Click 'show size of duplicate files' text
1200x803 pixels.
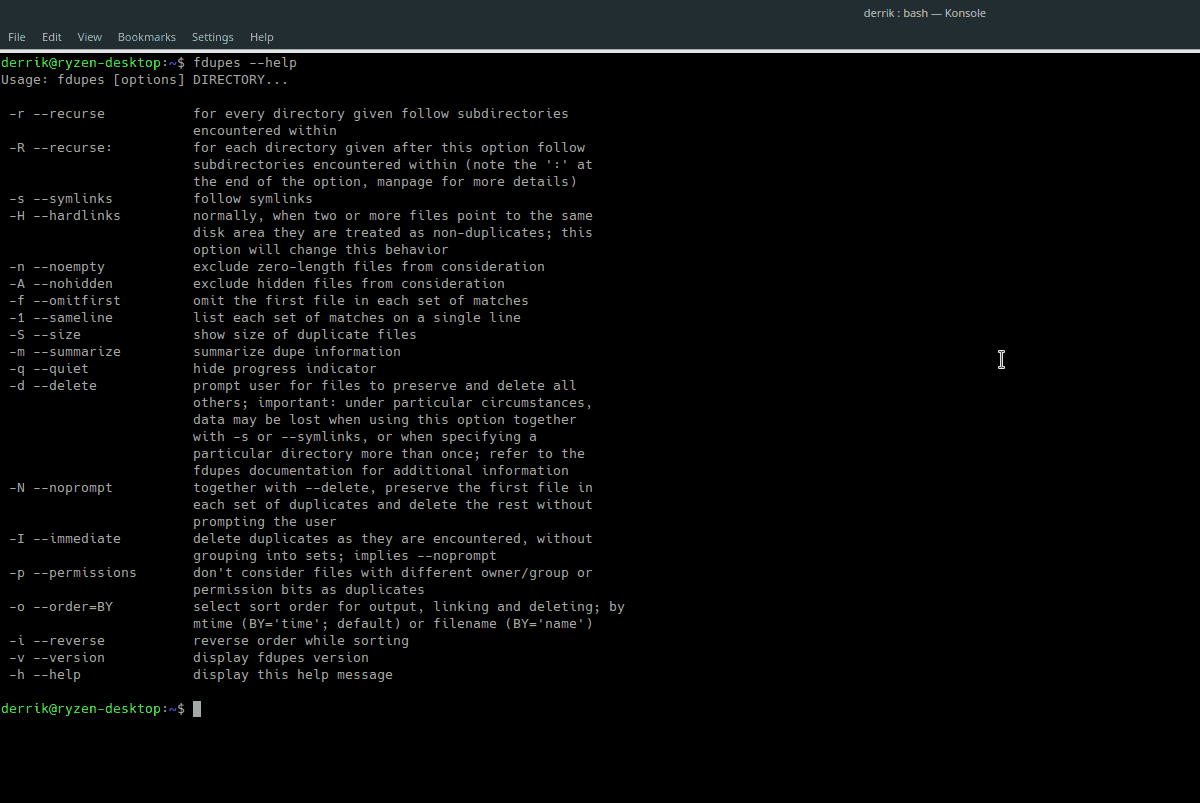[x=305, y=335]
